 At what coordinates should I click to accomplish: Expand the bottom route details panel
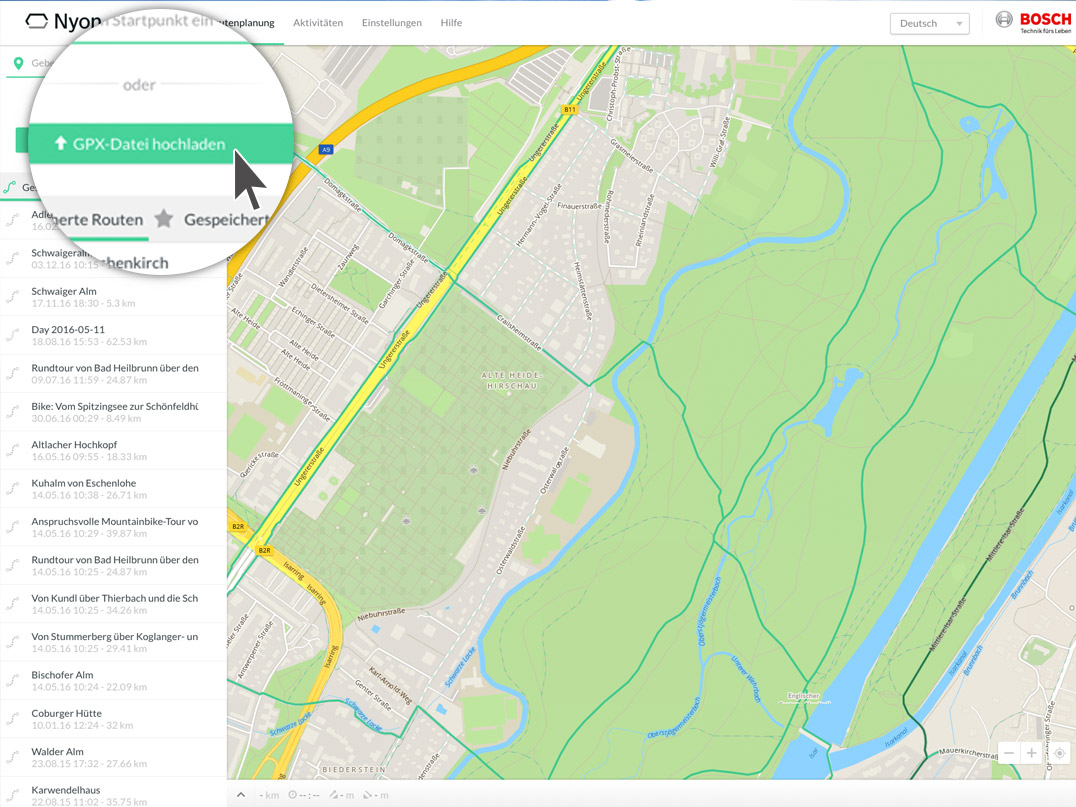coord(241,795)
